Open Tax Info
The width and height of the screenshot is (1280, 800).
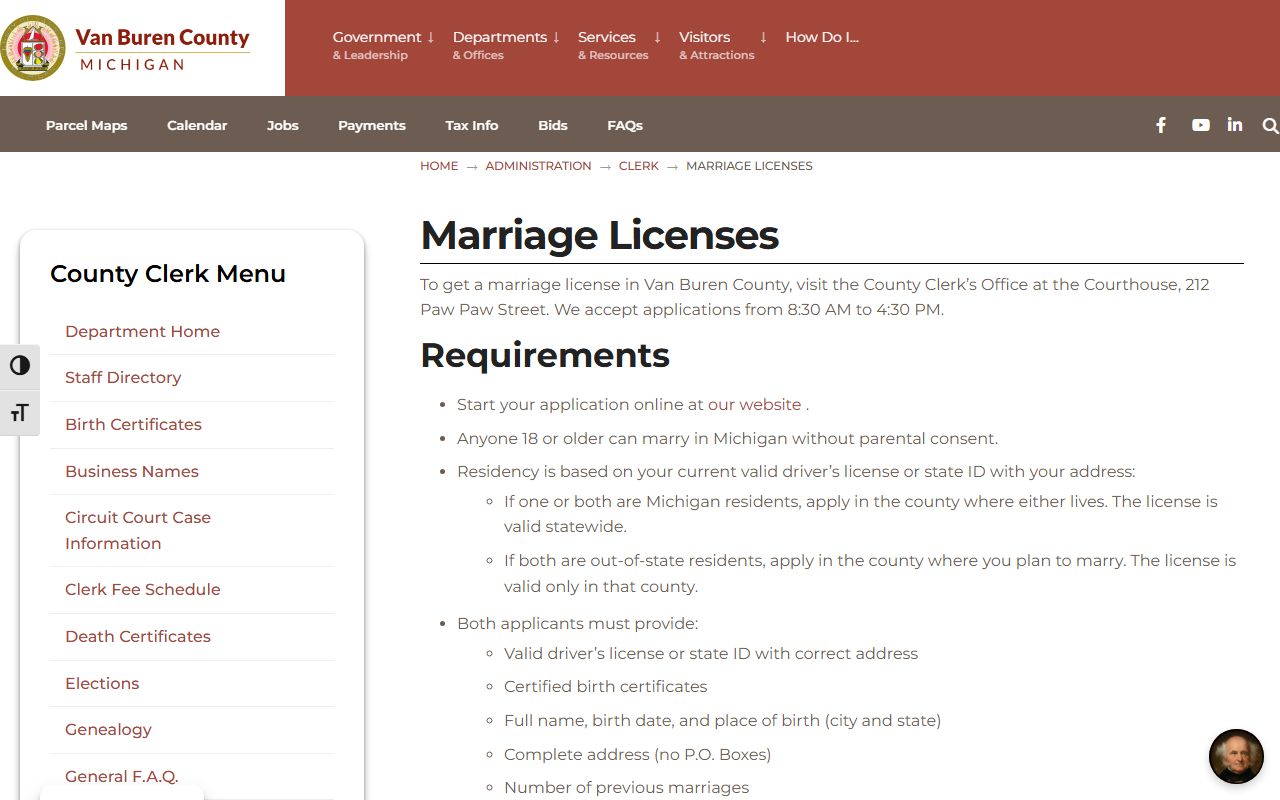point(472,125)
